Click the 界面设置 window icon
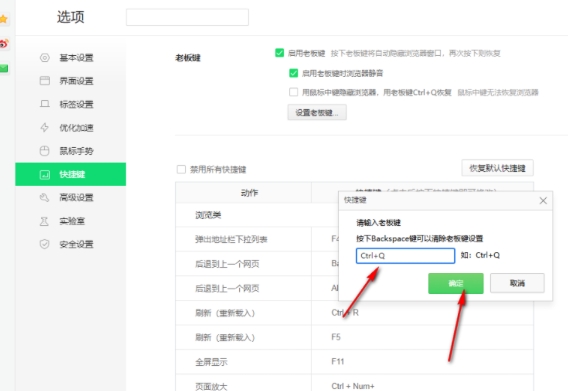The width and height of the screenshot is (568, 391). point(45,80)
